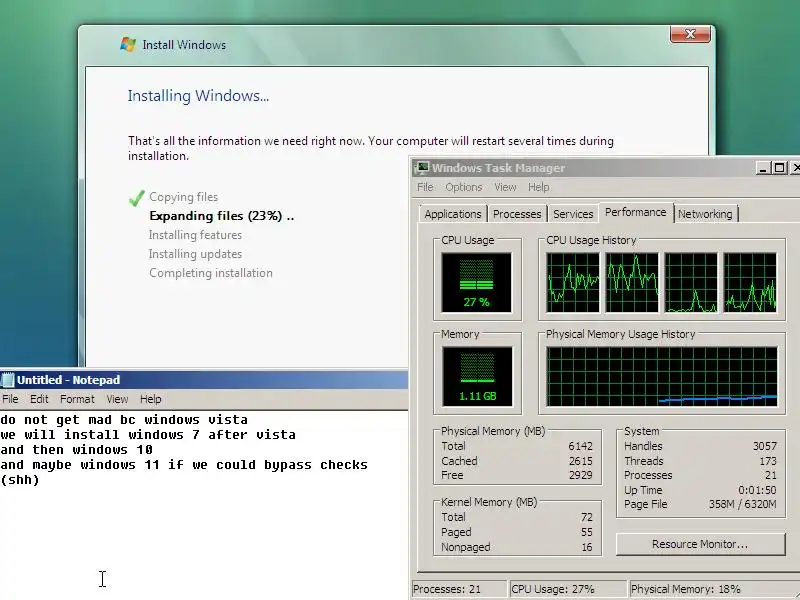Image resolution: width=800 pixels, height=600 pixels.
Task: Click the Resource Monitor button
Action: pos(700,544)
